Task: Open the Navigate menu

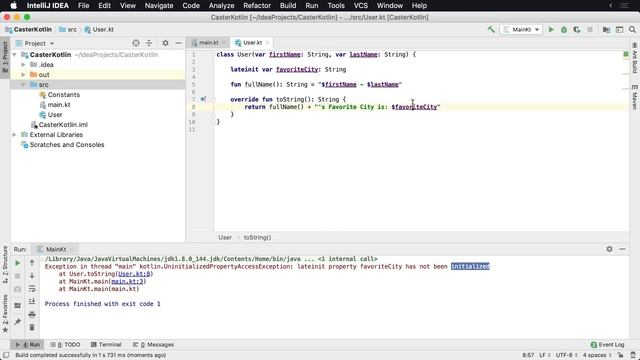Action: pyautogui.click(x=159, y=5)
